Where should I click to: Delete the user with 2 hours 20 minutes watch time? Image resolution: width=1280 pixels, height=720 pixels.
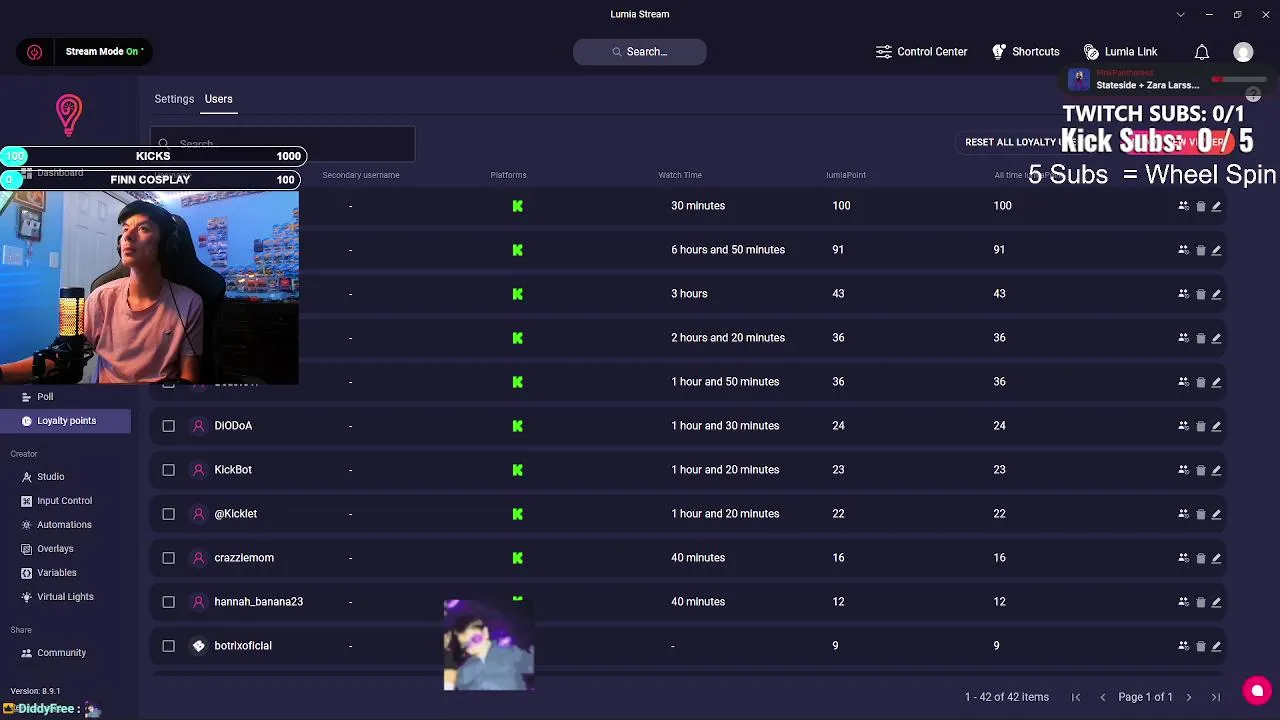1200,338
